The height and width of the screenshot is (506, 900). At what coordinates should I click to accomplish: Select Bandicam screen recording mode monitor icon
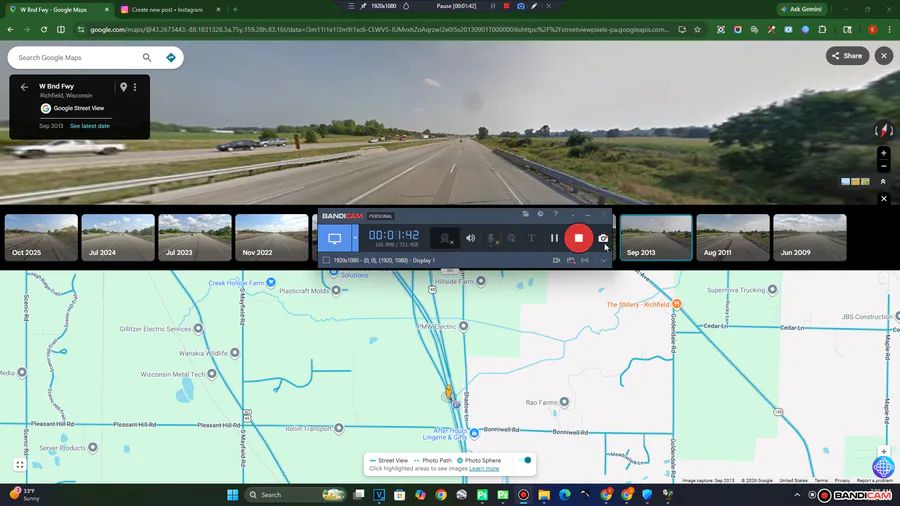tap(335, 238)
